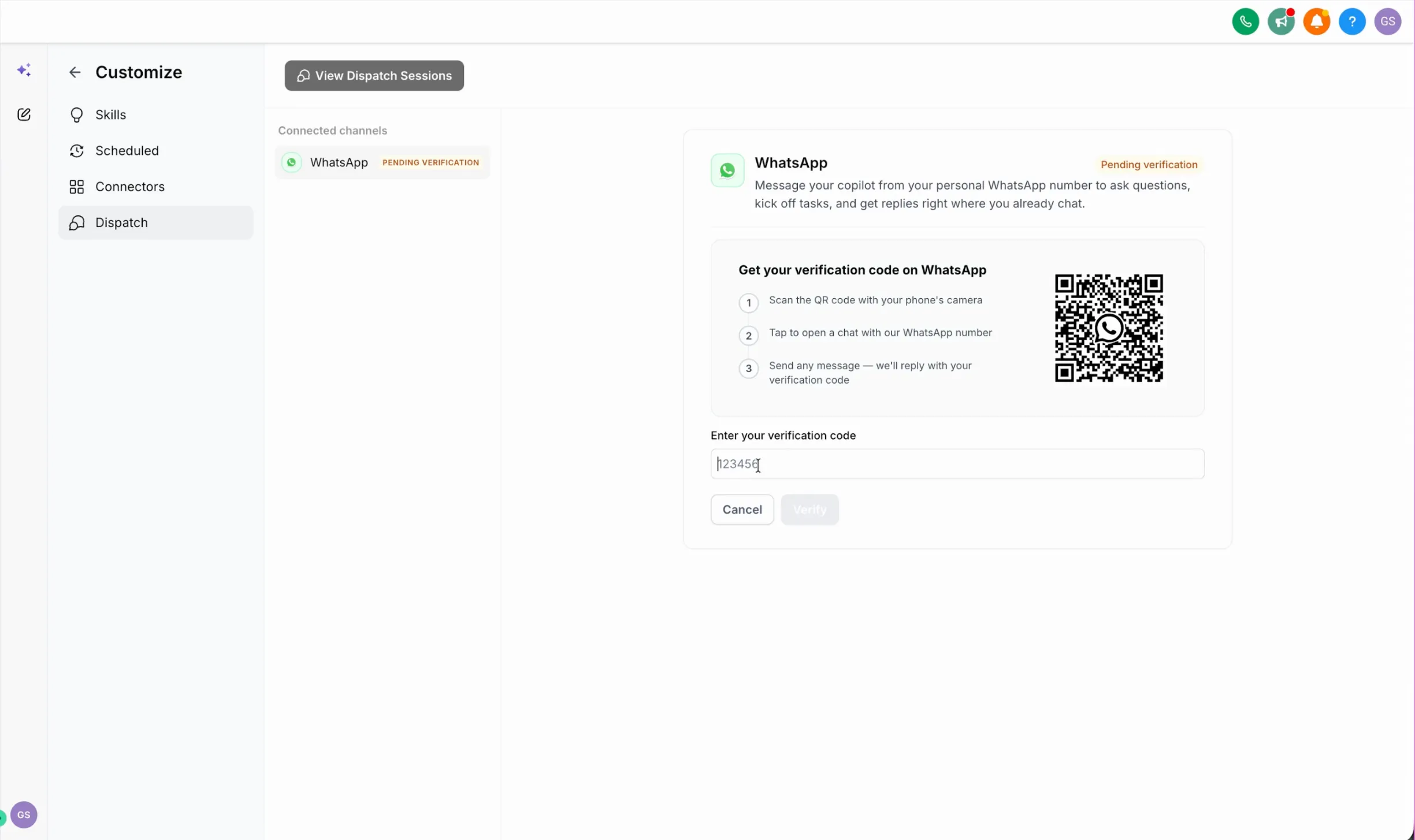Click the Skills lightbulb icon

point(76,115)
